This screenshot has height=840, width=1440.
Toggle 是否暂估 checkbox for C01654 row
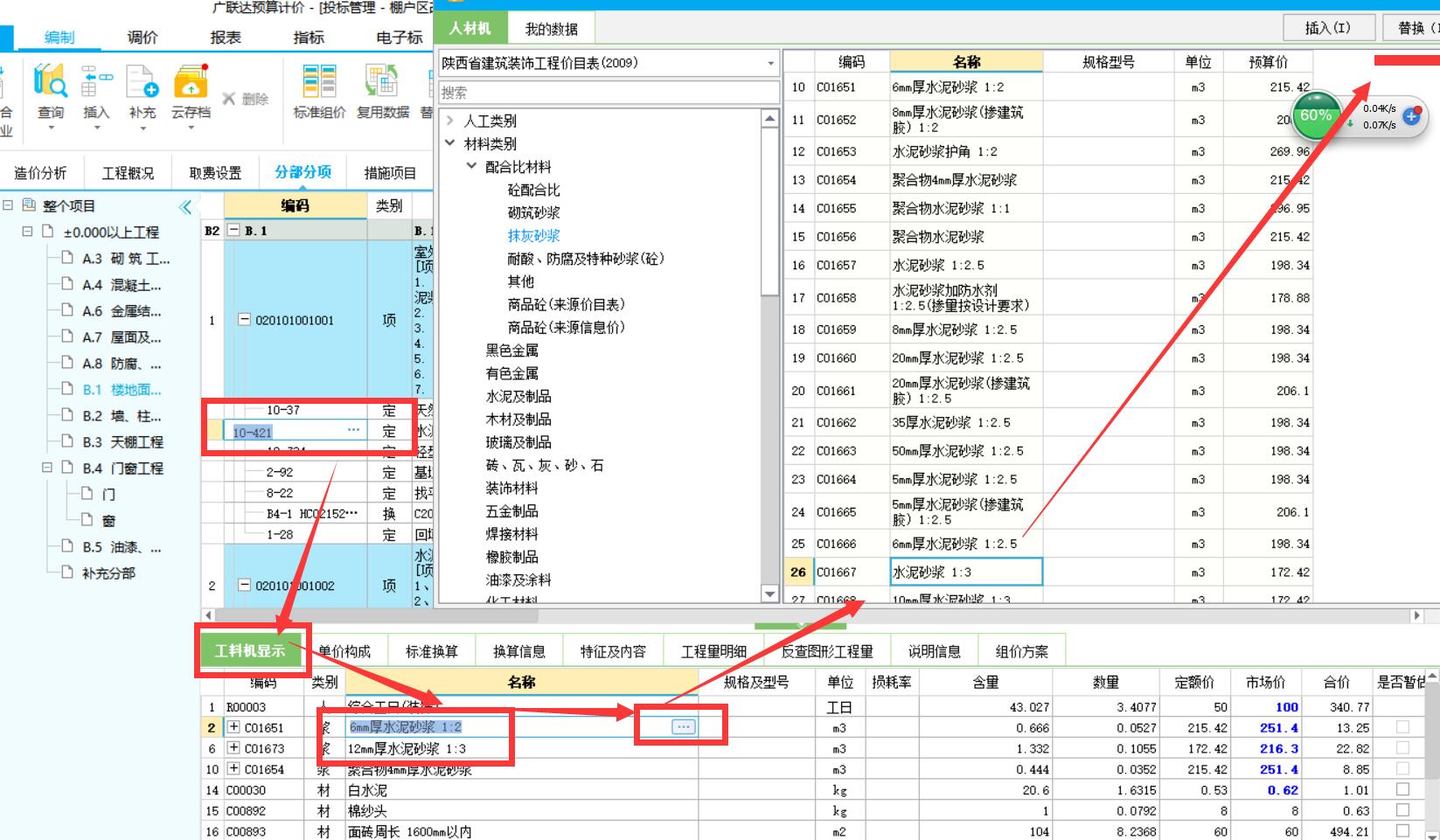1402,769
